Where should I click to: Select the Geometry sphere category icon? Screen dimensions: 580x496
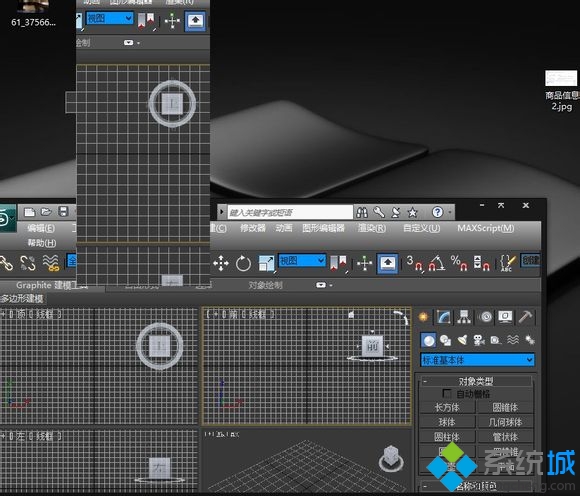click(428, 340)
